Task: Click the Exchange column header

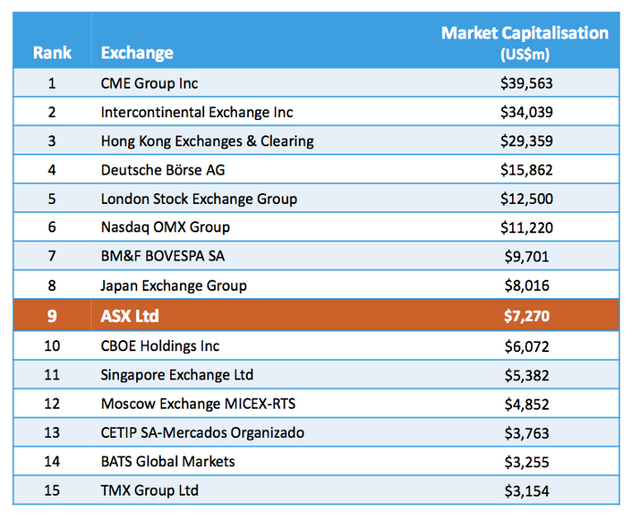Action: click(137, 52)
